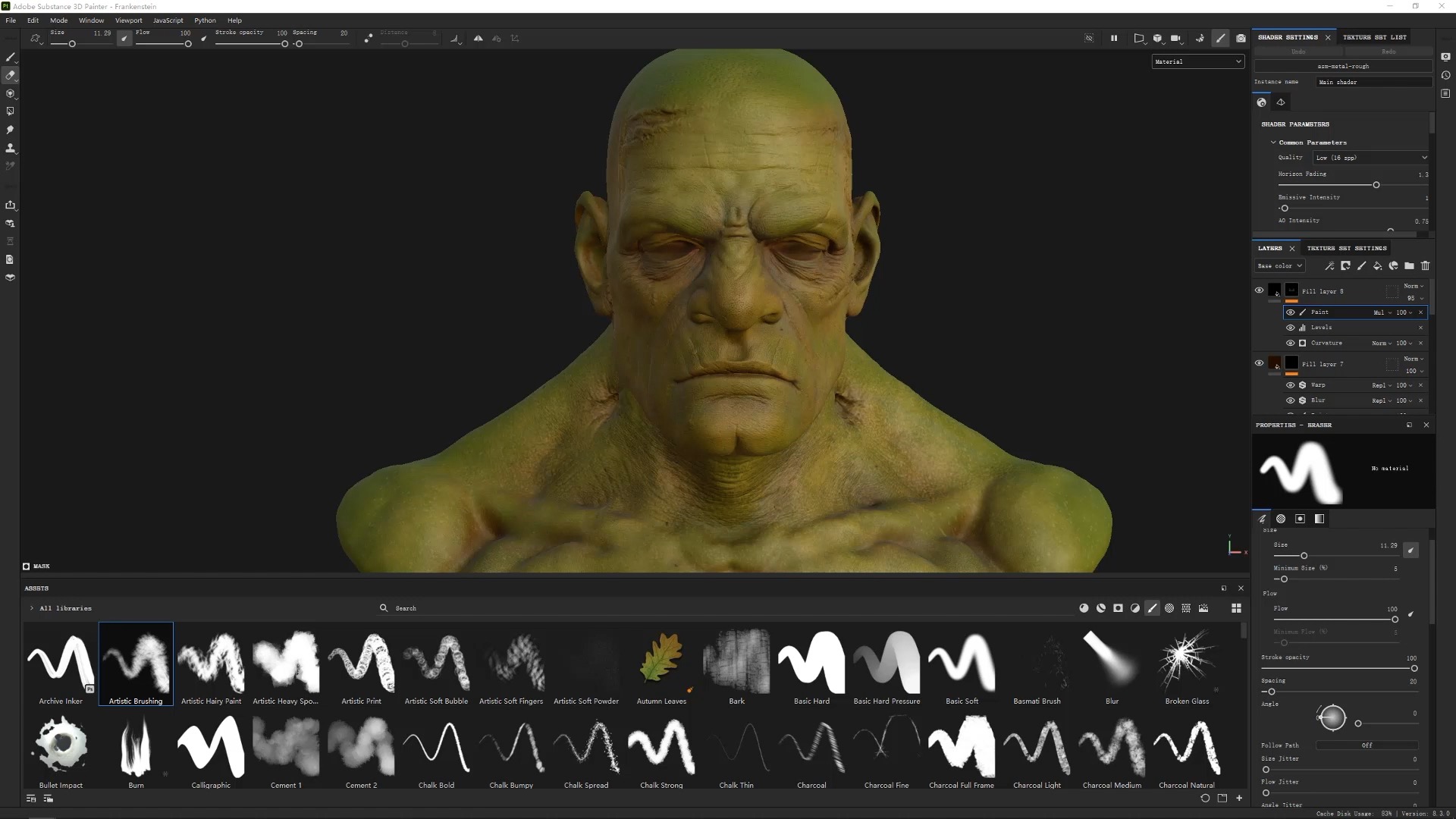This screenshot has height=819, width=1456.
Task: Open the Export Textures icon on left sidebar
Action: click(x=10, y=205)
